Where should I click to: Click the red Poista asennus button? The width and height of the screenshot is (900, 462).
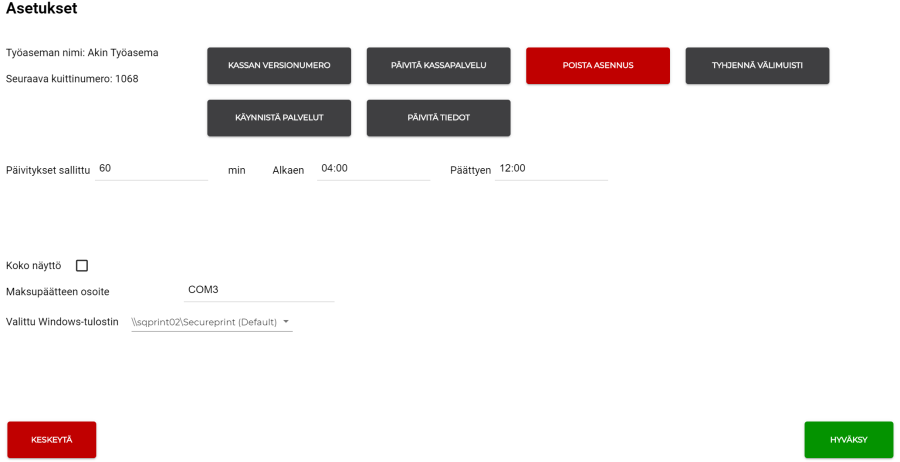[x=597, y=66]
